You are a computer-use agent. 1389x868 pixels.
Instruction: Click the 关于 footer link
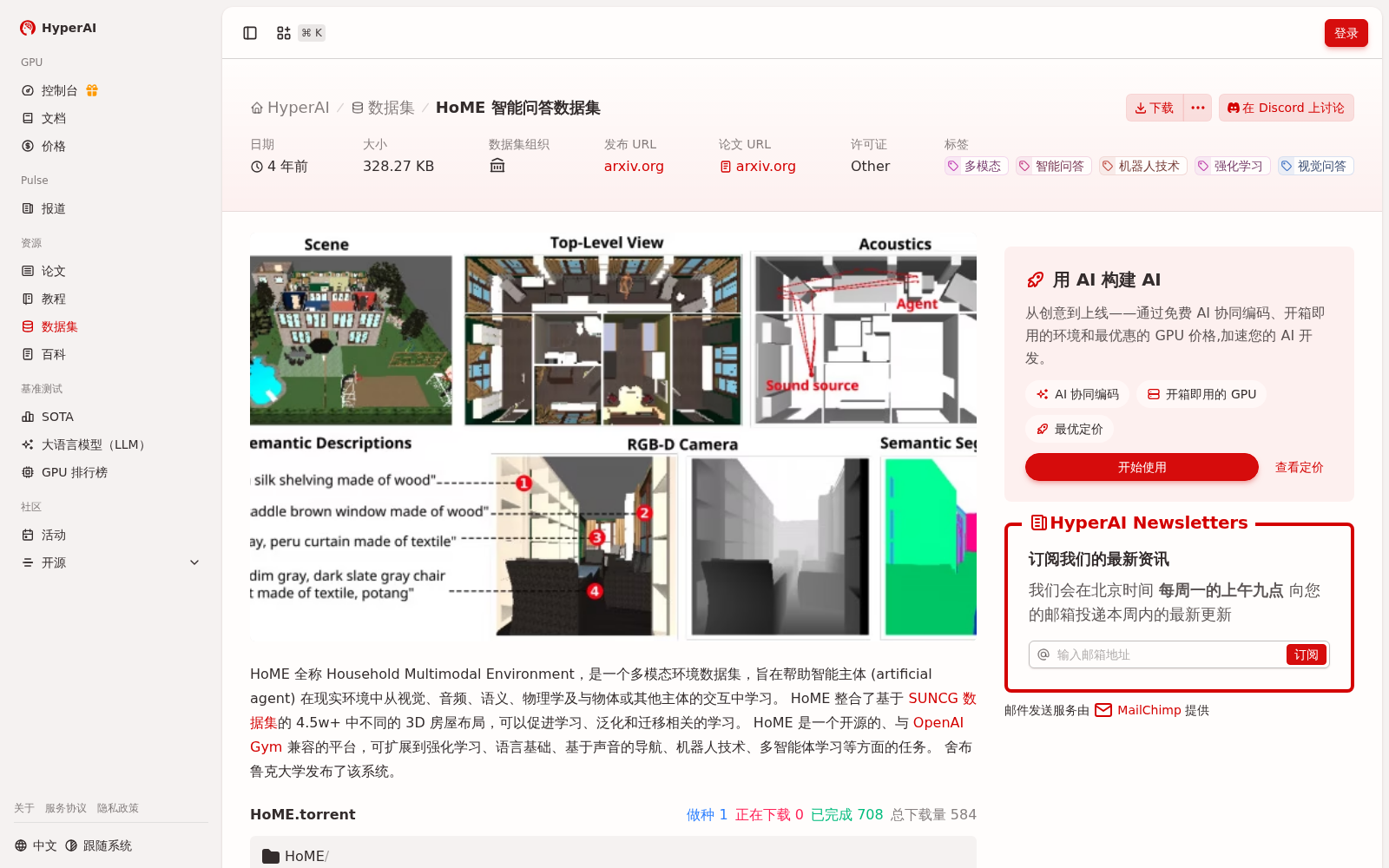coord(24,808)
